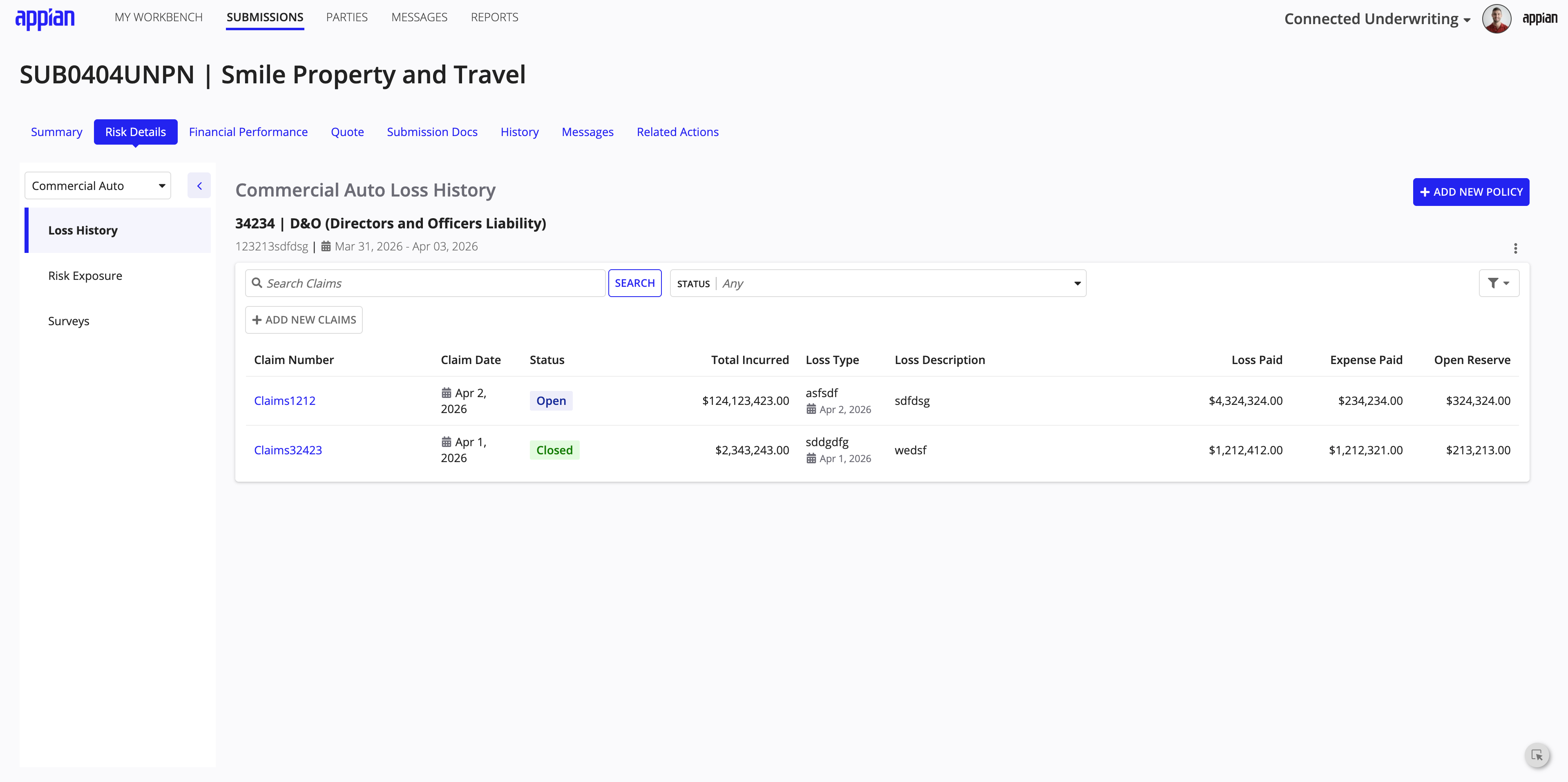Click Add New Claims
Viewport: 1568px width, 782px height.
[x=304, y=320]
